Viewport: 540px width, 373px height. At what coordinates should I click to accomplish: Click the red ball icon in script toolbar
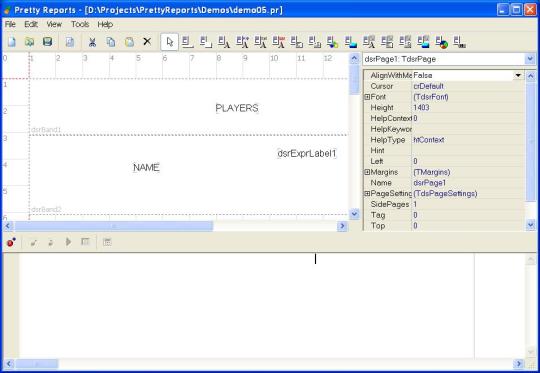tap(11, 242)
